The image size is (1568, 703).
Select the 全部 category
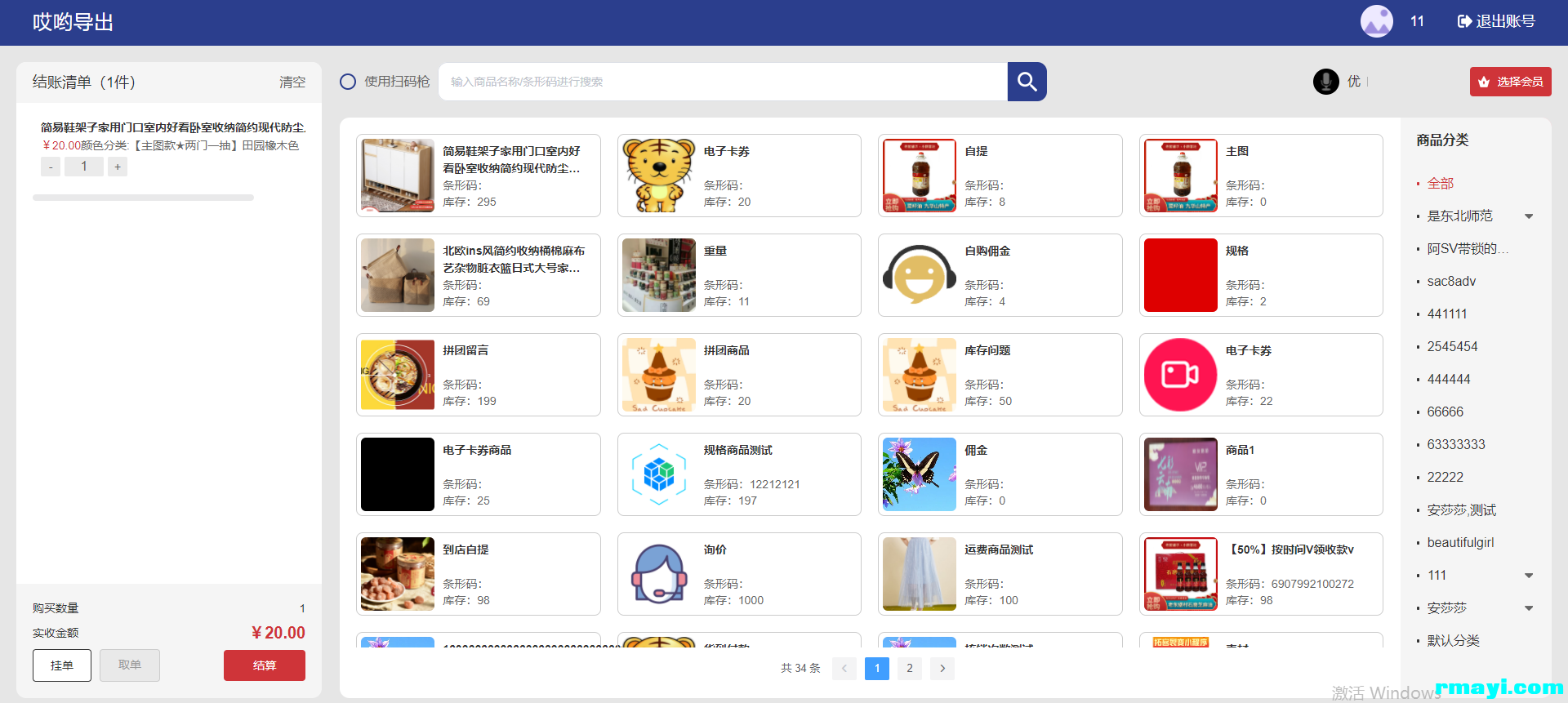(1441, 184)
